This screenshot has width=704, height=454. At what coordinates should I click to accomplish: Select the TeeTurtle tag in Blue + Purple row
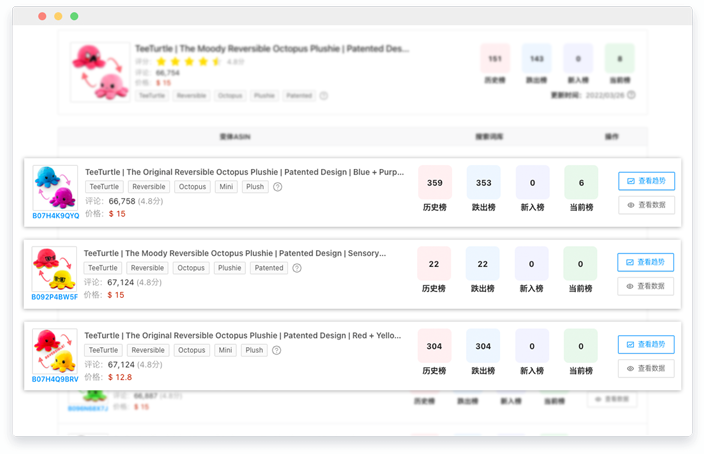pyautogui.click(x=104, y=187)
